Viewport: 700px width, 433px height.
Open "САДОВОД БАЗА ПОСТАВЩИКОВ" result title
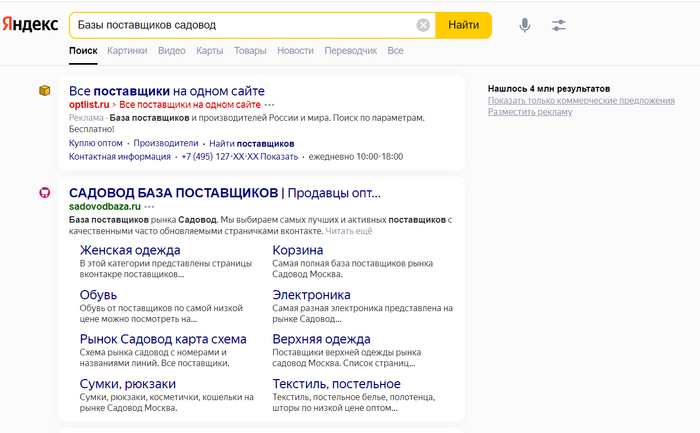pyautogui.click(x=173, y=192)
